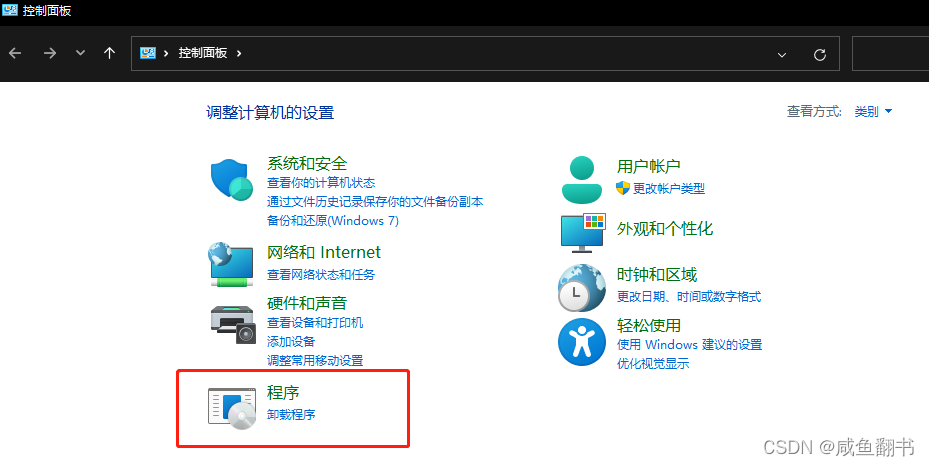
Task: Open 查看设备和打印机 link
Action: [315, 323]
